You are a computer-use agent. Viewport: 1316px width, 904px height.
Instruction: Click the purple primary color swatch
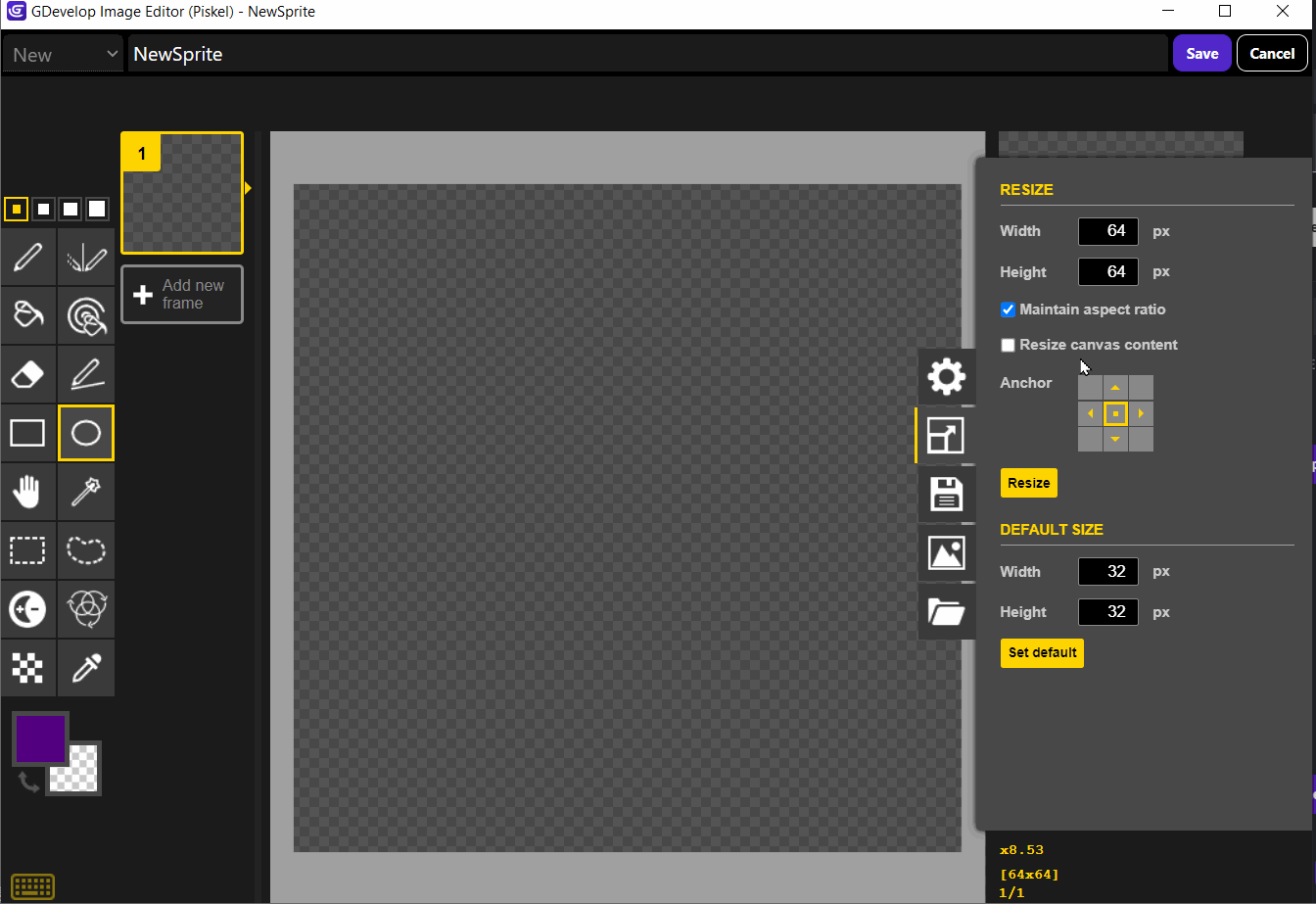pyautogui.click(x=40, y=738)
